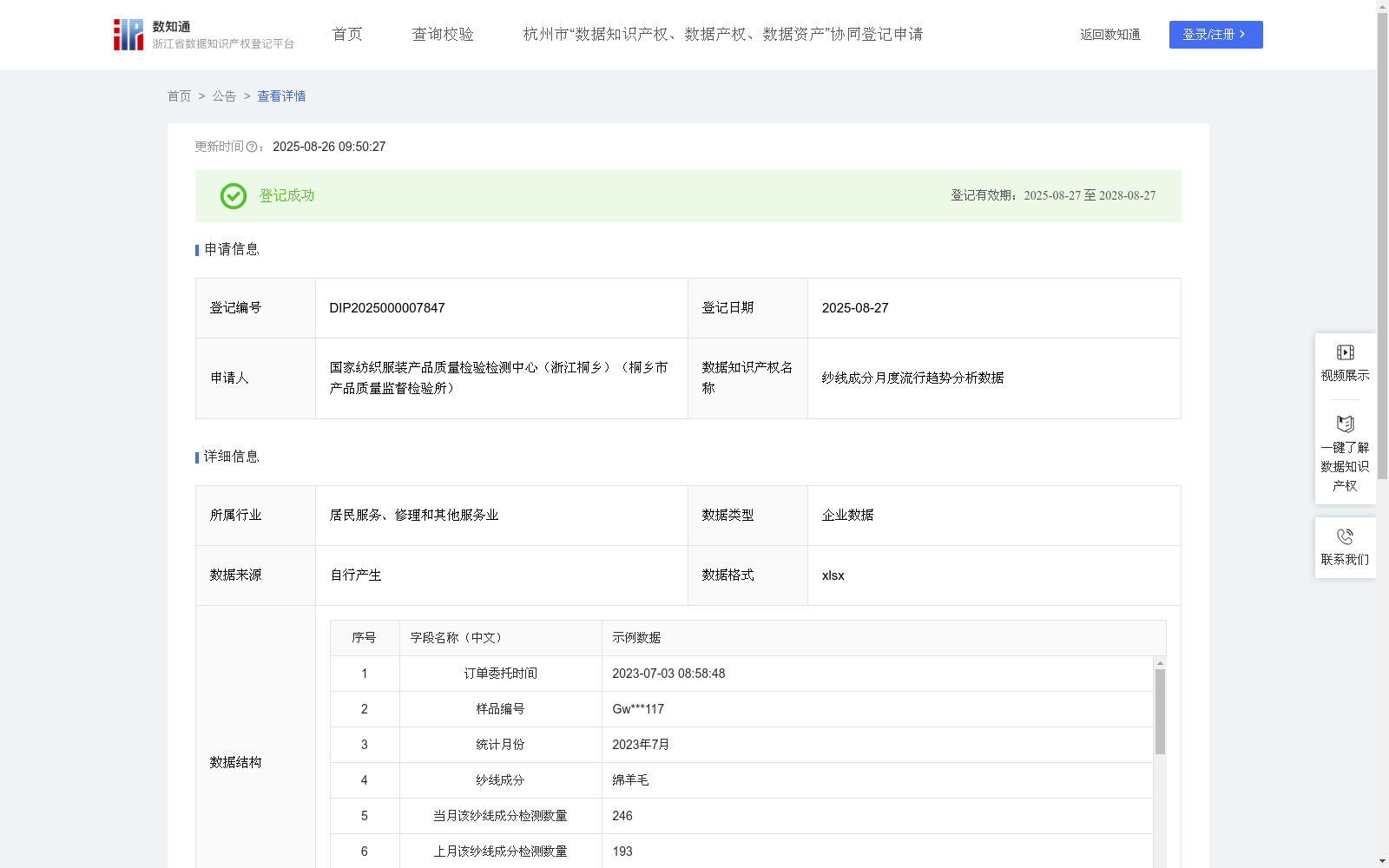
Task: Click the 联系我们 phone icon
Action: click(1345, 536)
